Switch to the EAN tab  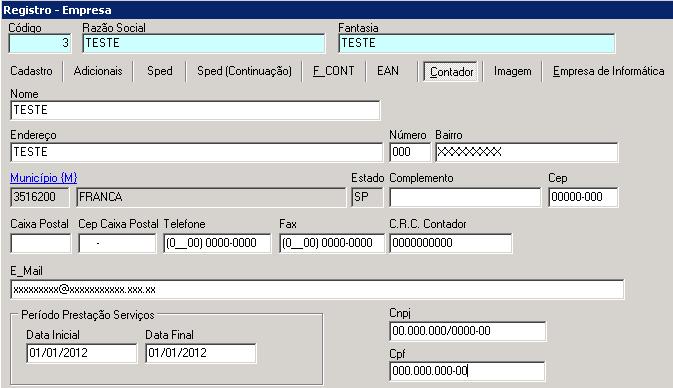[x=388, y=71]
